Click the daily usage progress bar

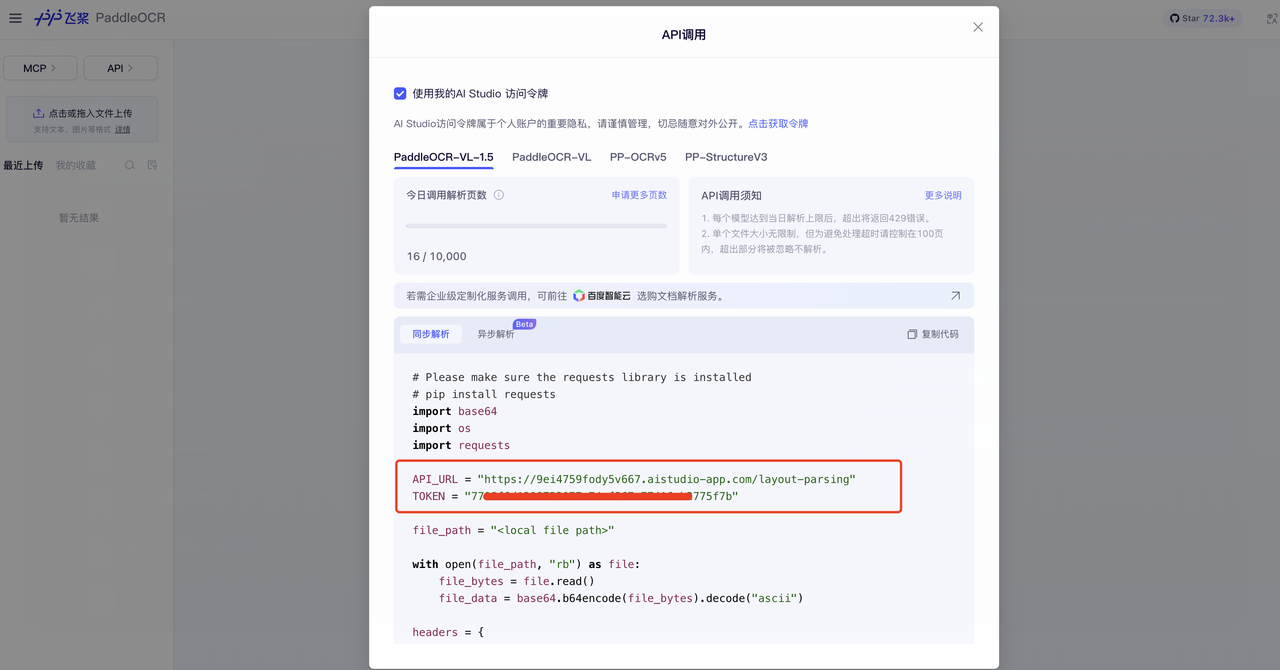(536, 226)
